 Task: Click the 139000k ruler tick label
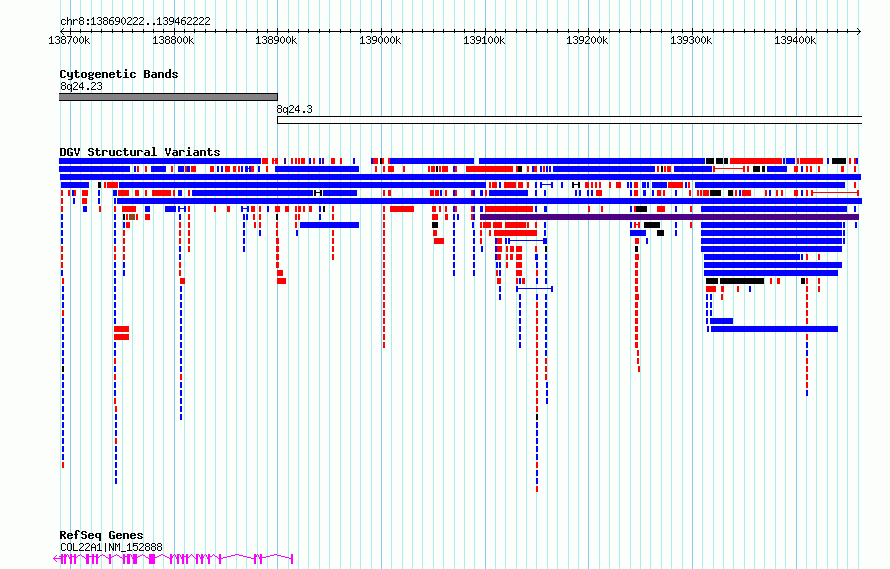click(380, 40)
